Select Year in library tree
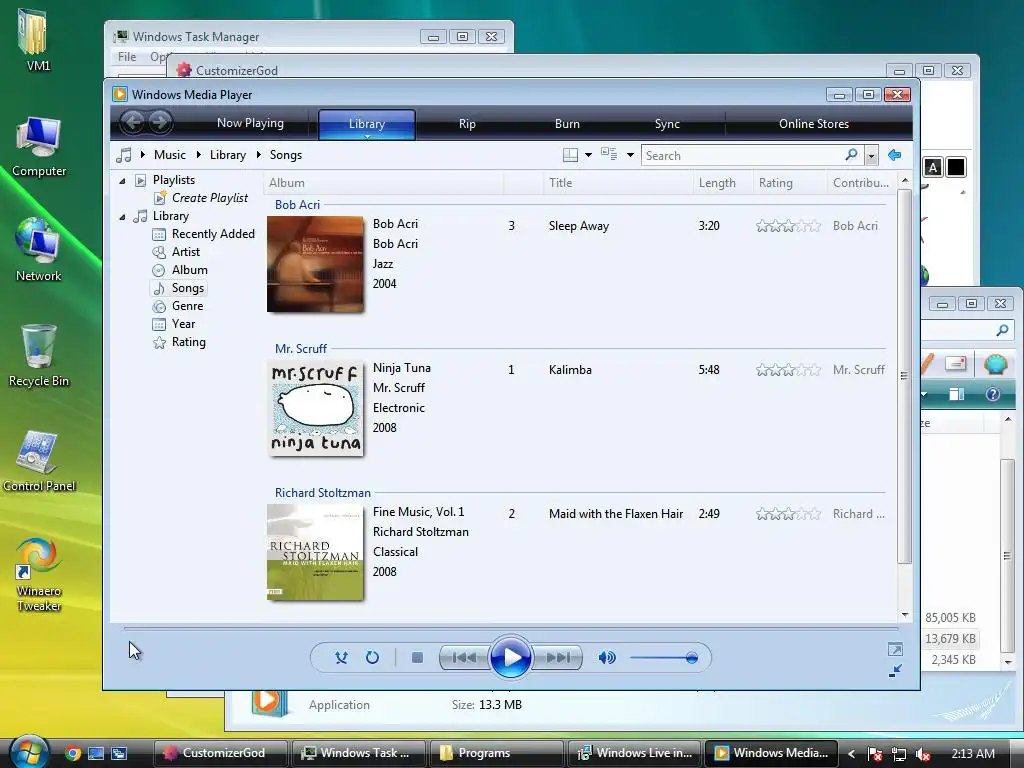This screenshot has height=768, width=1024. (x=184, y=324)
